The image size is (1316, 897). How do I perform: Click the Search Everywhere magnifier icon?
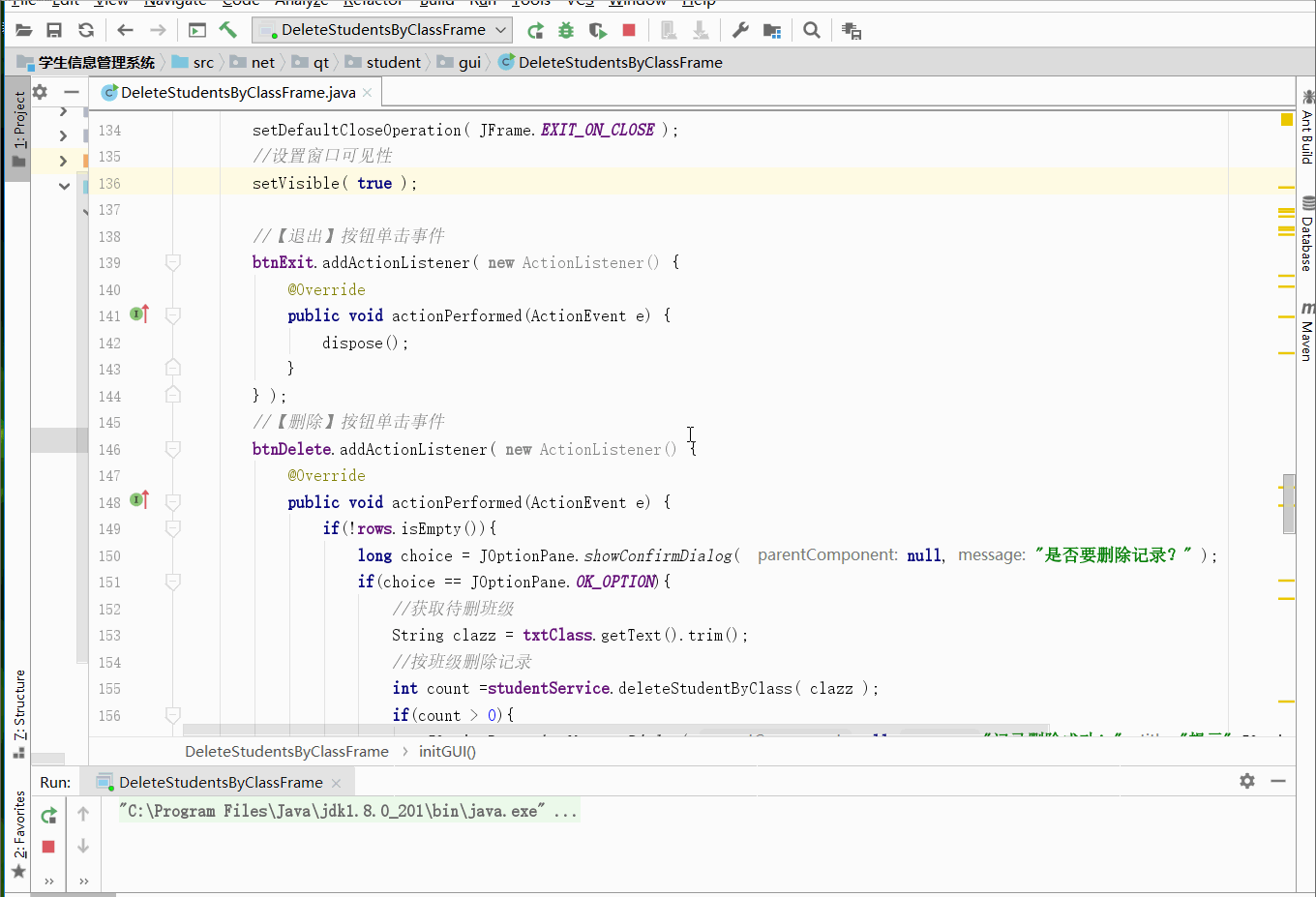(812, 30)
